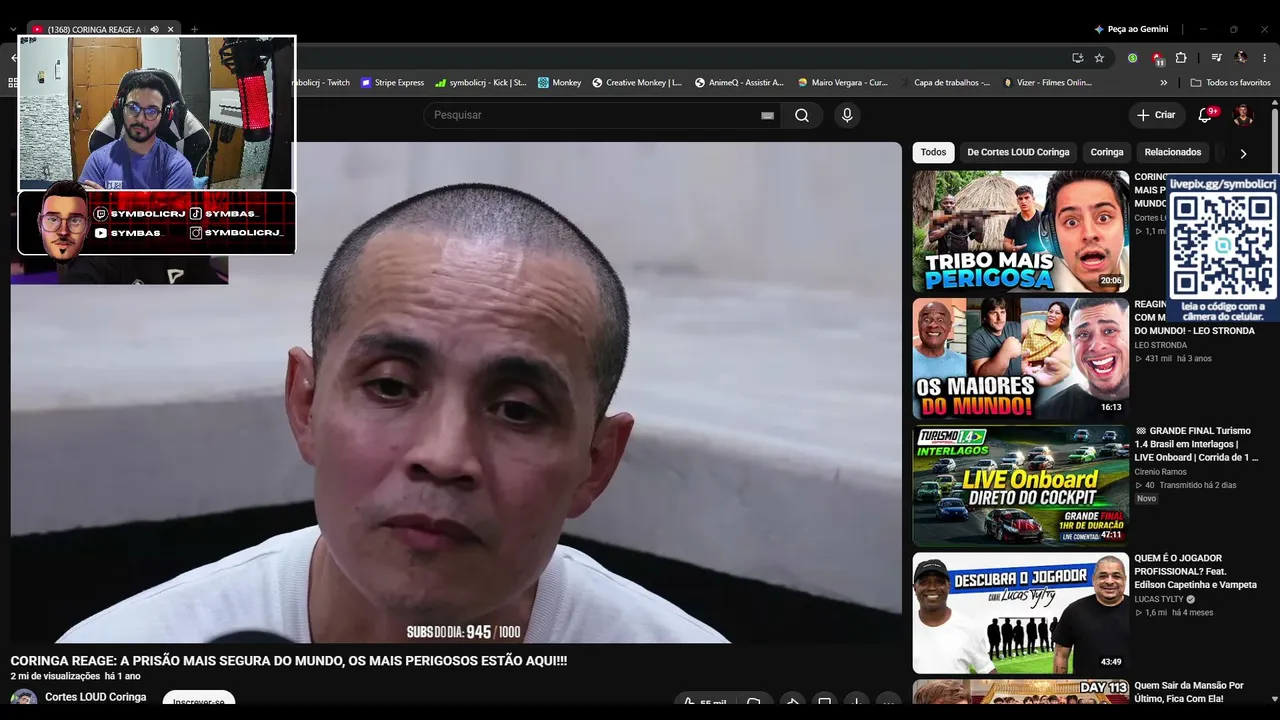1280x720 pixels.
Task: Click the '2 mi de visualizações' view count
Action: [55, 676]
